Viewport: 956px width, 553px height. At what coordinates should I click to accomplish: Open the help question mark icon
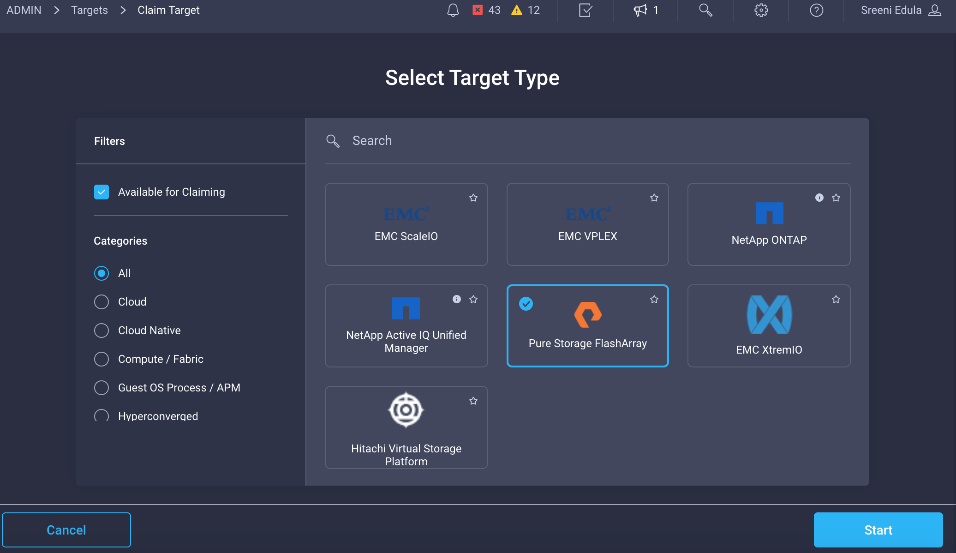pos(816,10)
